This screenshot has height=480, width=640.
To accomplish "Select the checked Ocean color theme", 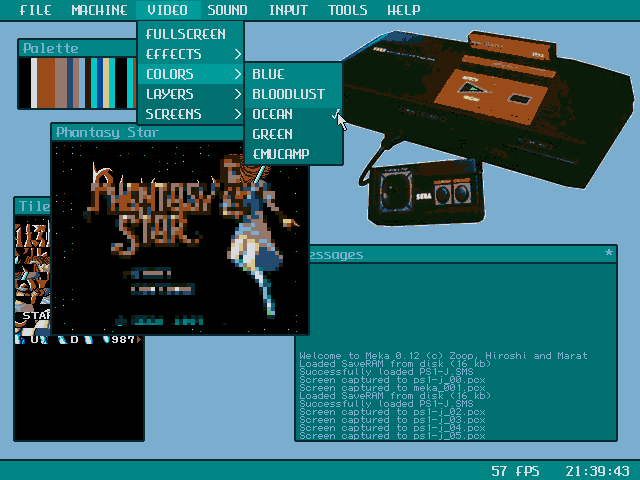I will (293, 114).
